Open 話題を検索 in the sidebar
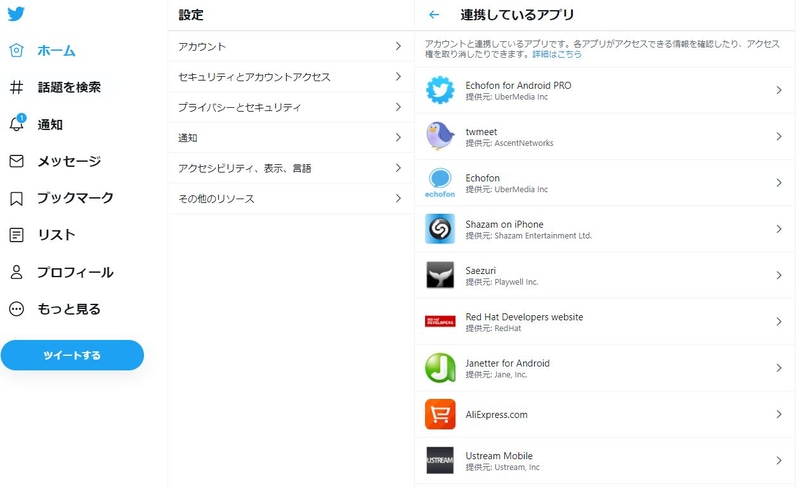The image size is (800, 489). (x=69, y=87)
